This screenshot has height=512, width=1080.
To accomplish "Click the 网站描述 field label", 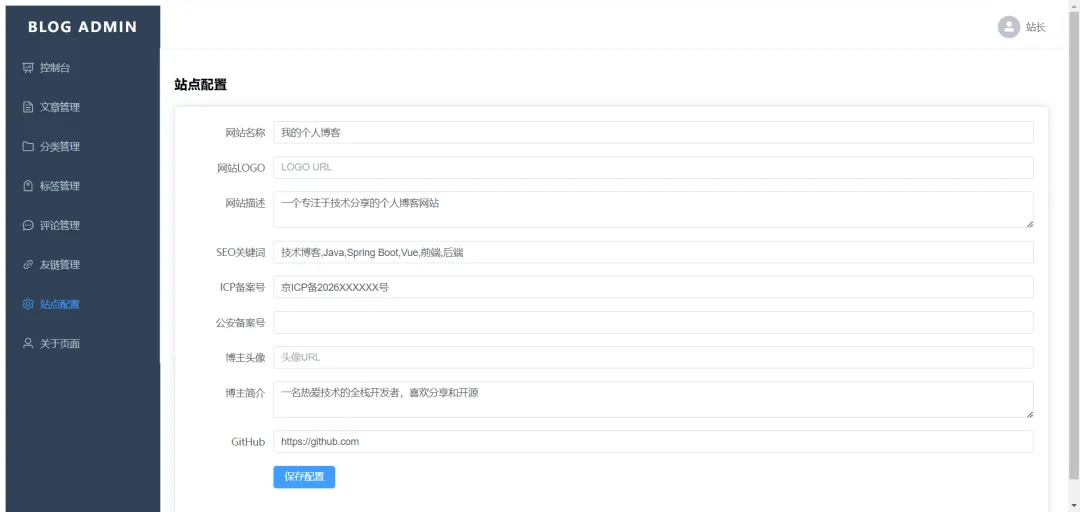I will 245,203.
